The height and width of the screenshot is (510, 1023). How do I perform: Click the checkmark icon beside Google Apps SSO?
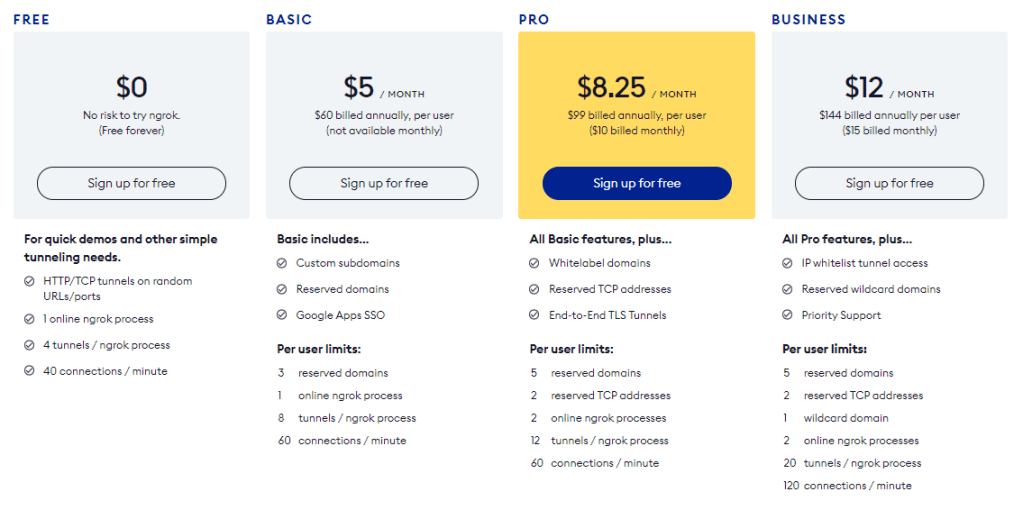282,315
